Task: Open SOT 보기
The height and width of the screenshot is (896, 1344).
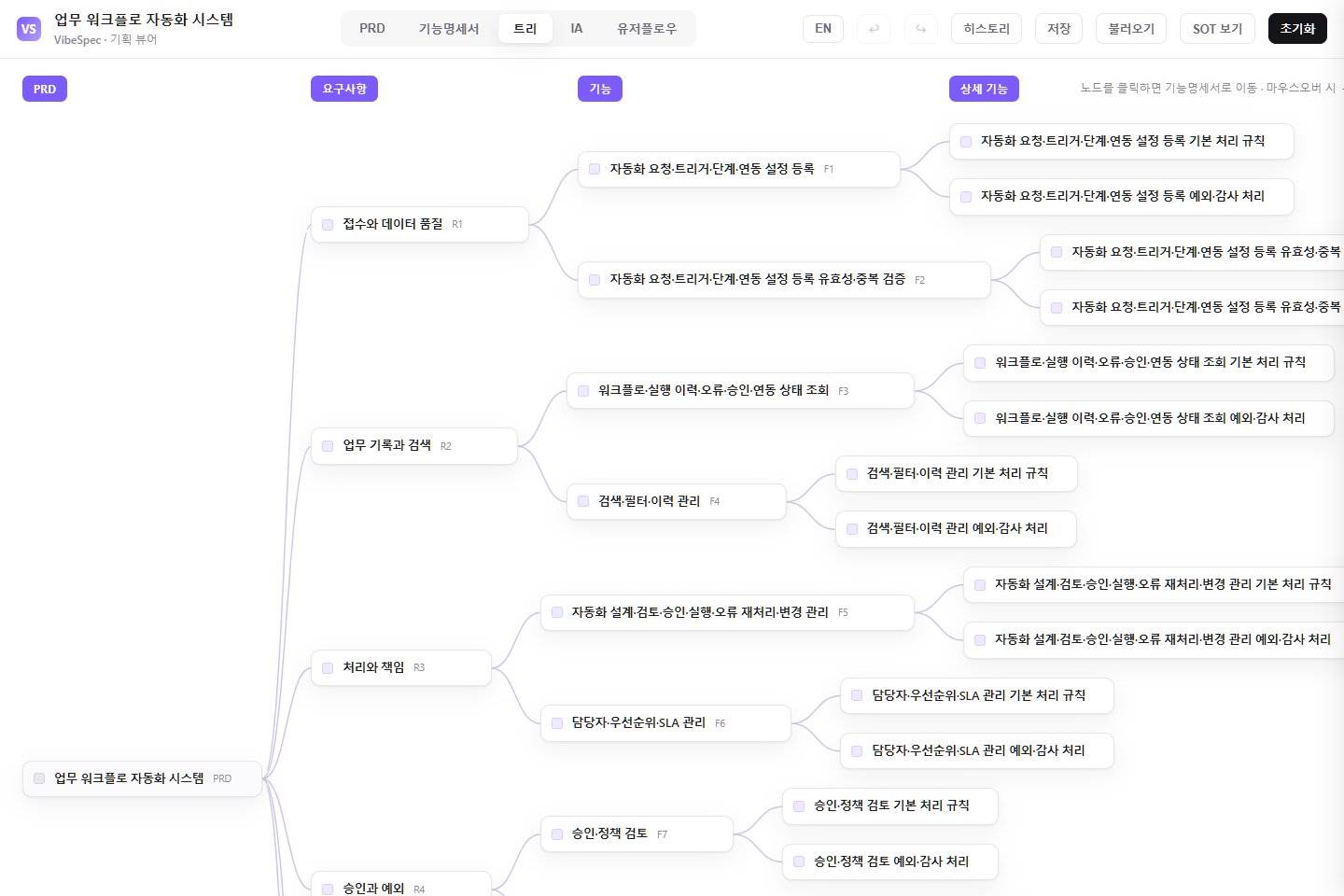Action: (1217, 29)
